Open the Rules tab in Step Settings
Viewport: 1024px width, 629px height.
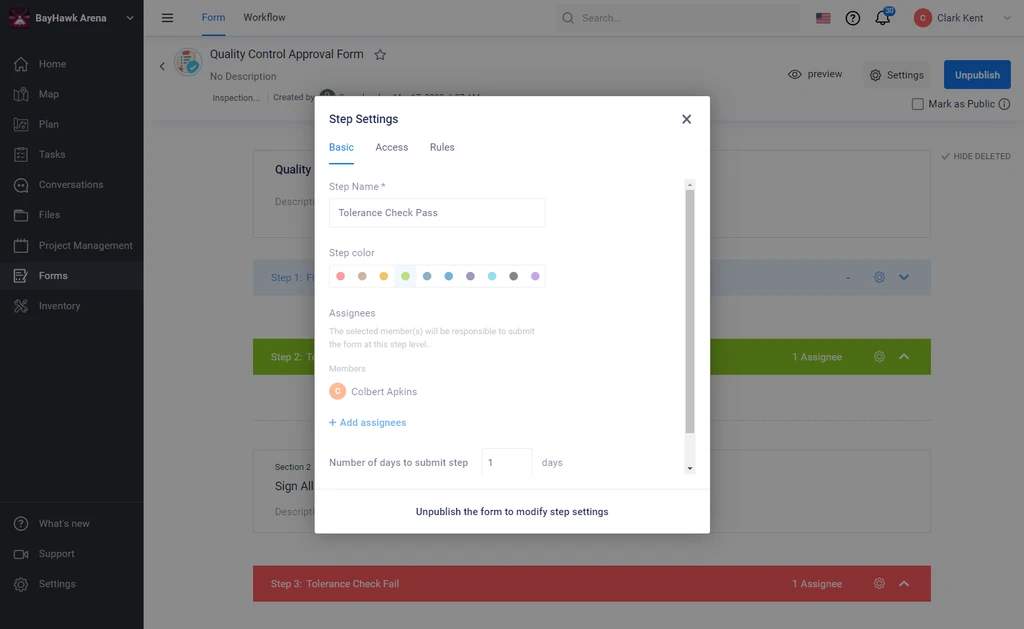[x=442, y=148]
